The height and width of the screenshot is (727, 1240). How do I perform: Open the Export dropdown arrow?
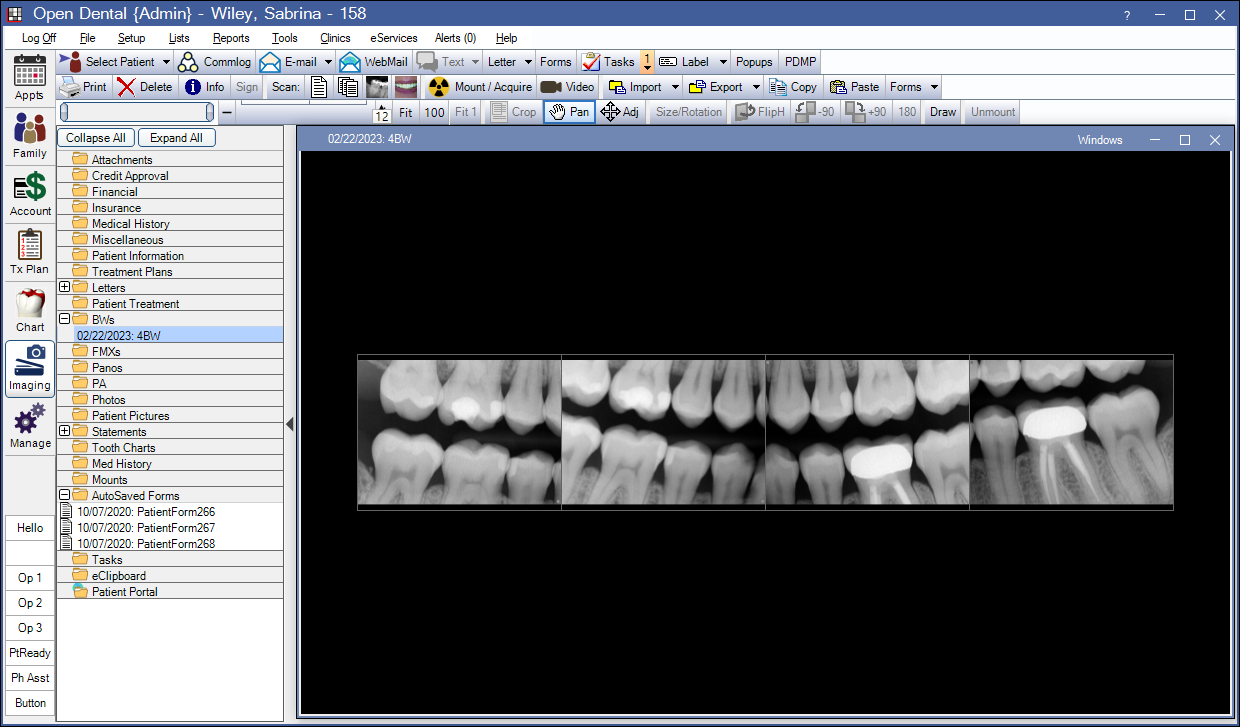pyautogui.click(x=755, y=87)
